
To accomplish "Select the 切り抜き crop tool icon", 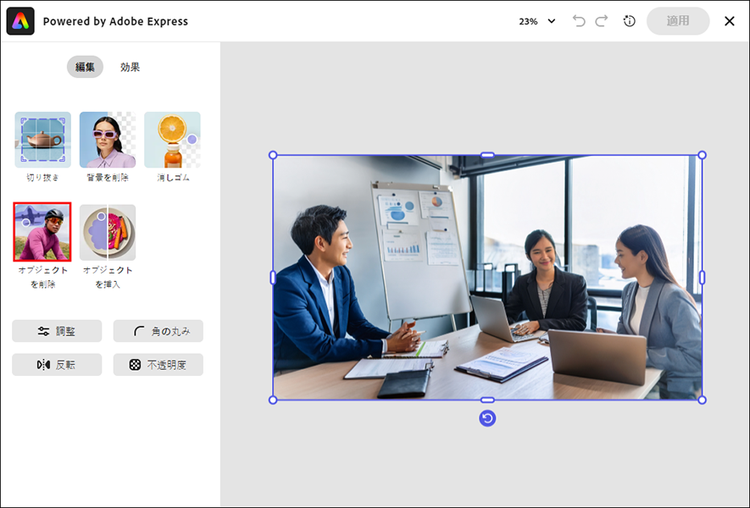I will 42,139.
